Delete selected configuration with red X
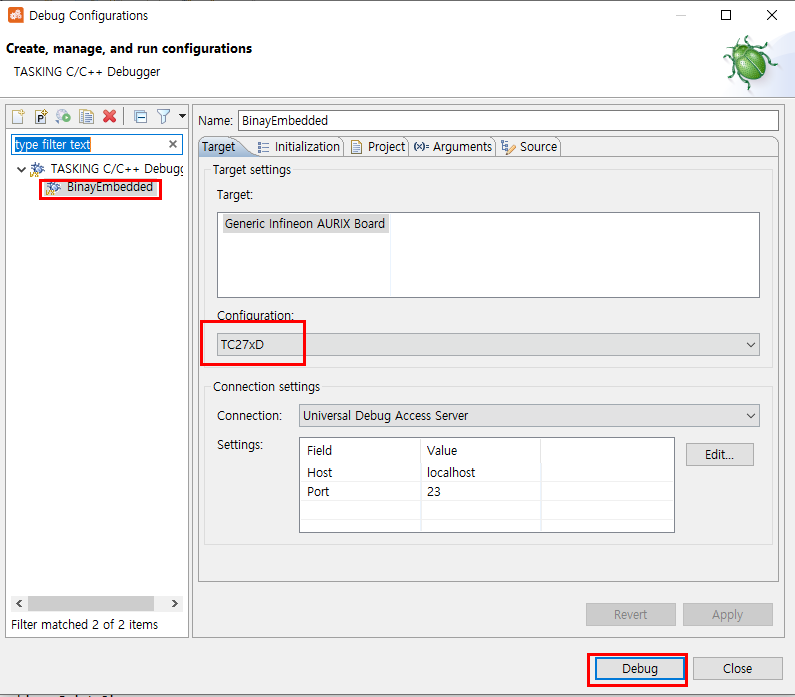 110,117
